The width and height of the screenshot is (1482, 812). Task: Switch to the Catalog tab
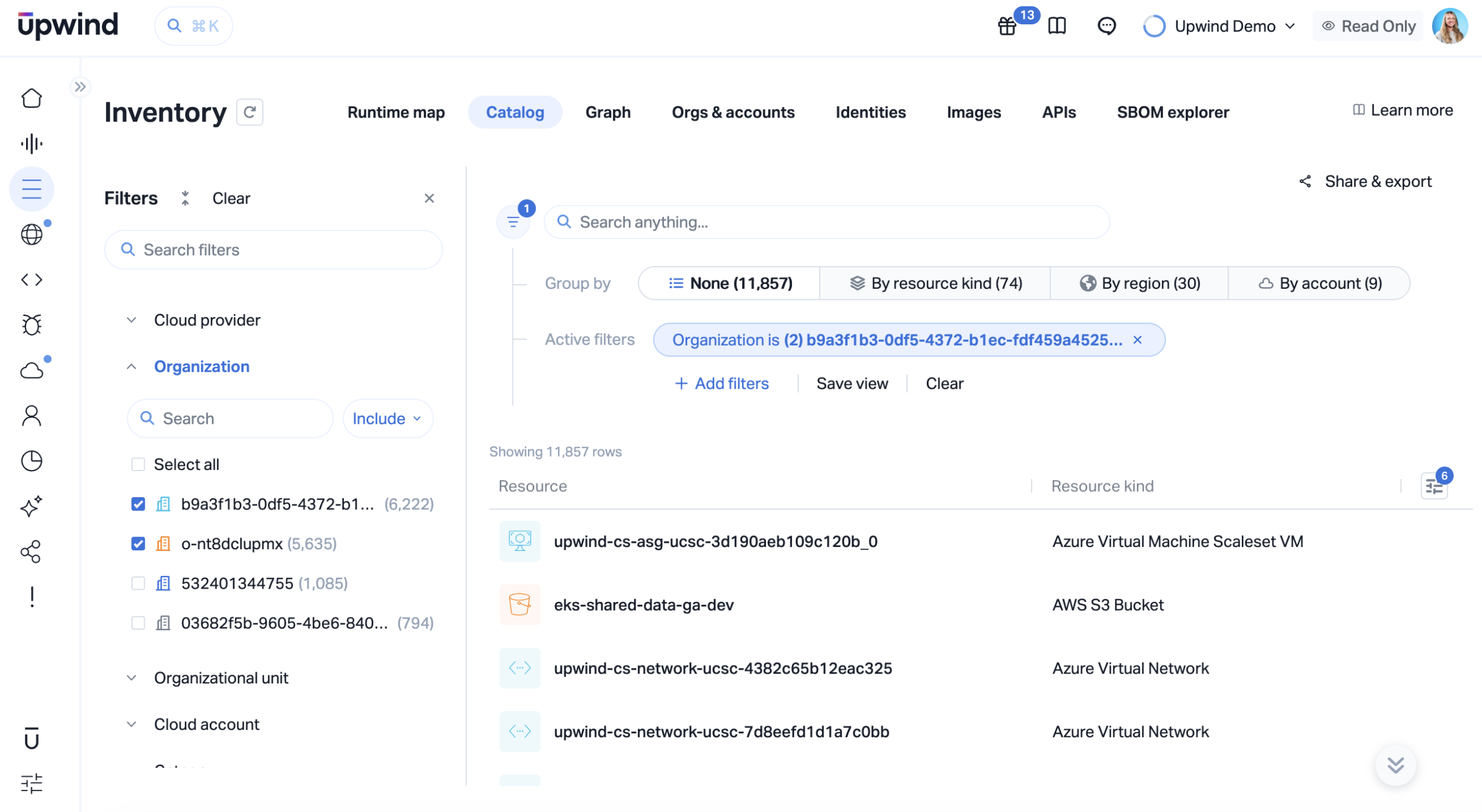(x=515, y=112)
